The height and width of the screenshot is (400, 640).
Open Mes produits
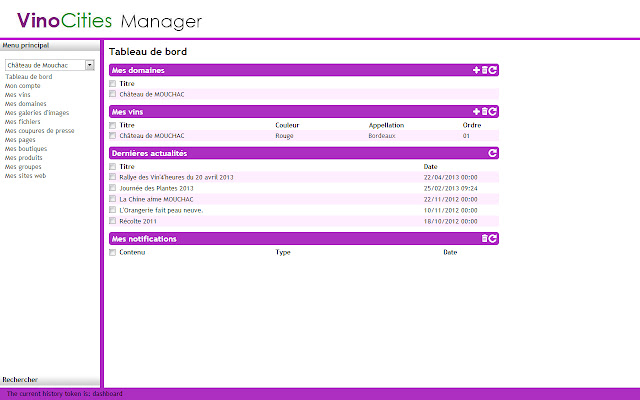(x=23, y=158)
